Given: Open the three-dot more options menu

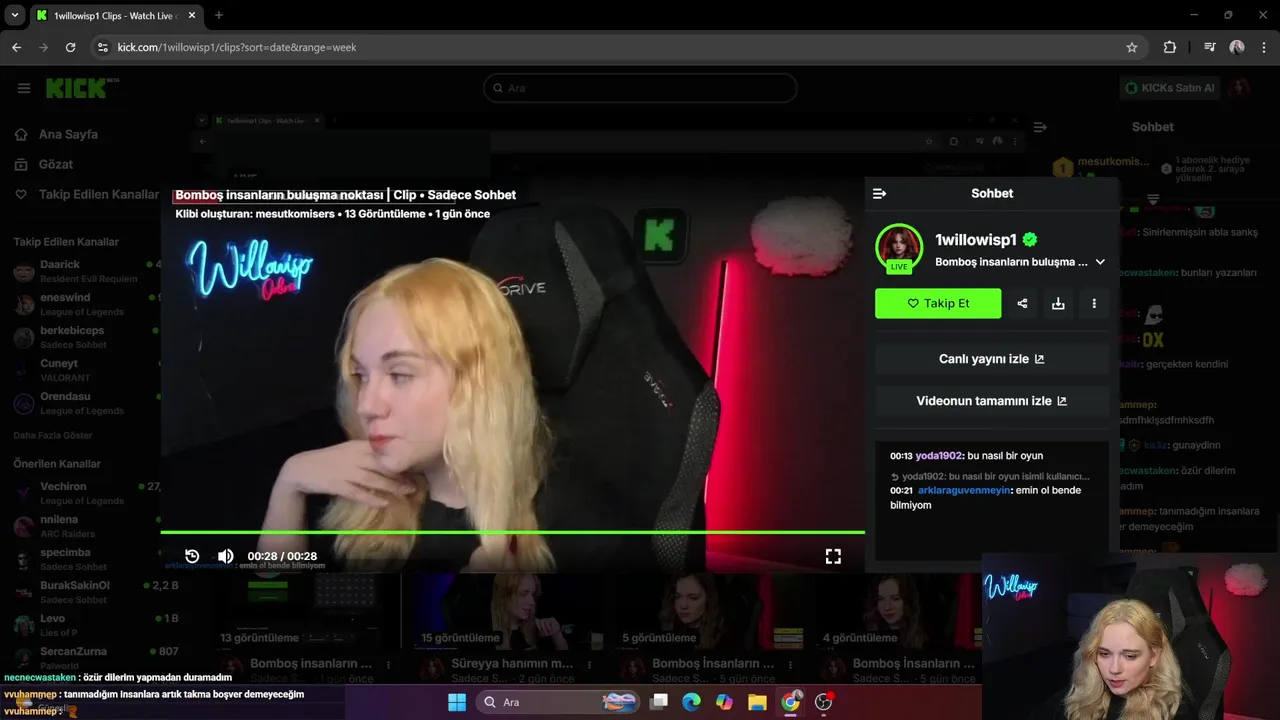Looking at the screenshot, I should click(1094, 304).
